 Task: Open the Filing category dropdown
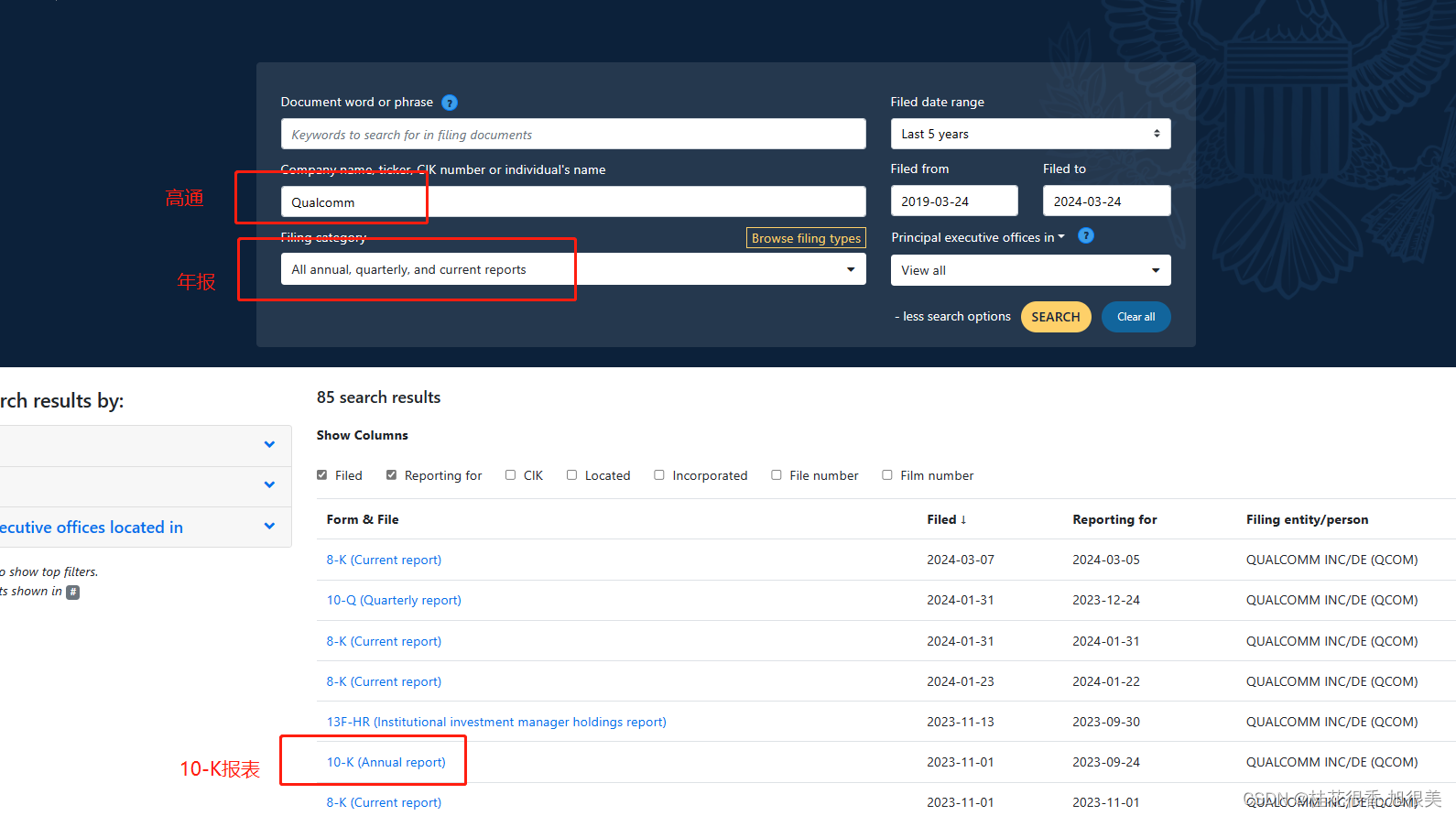click(573, 269)
